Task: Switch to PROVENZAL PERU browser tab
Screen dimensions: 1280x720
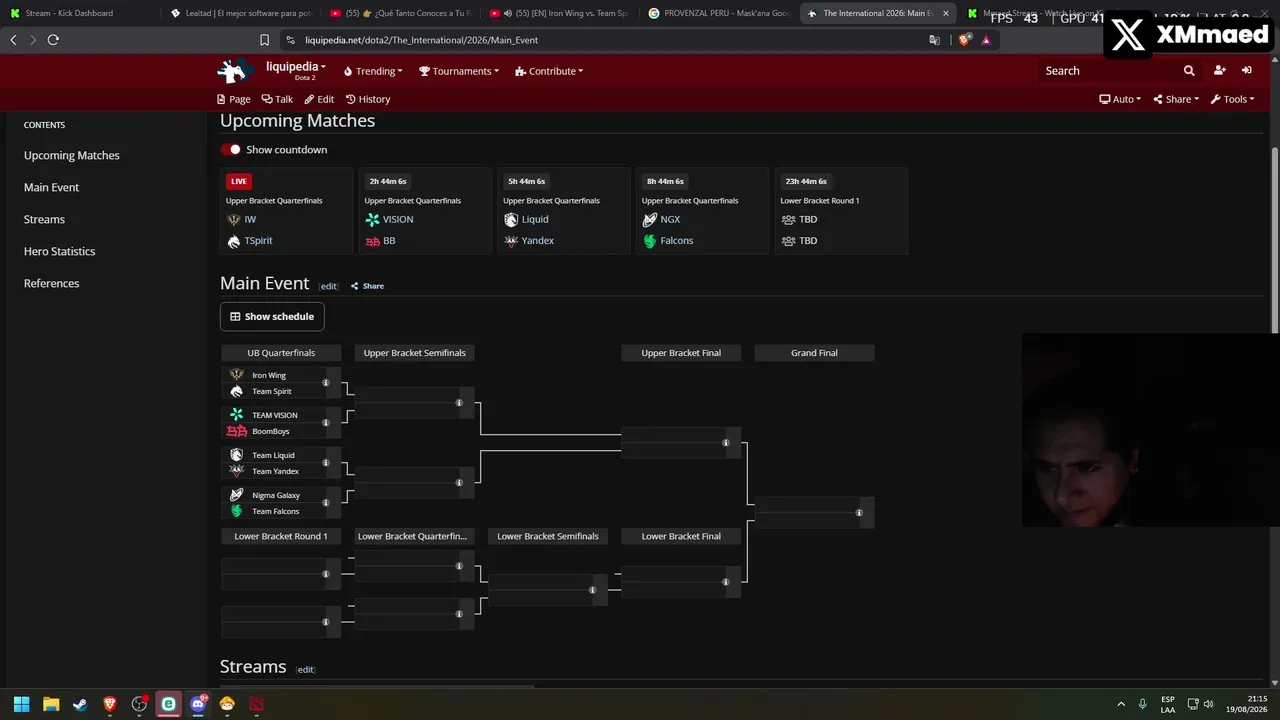Action: click(x=718, y=13)
